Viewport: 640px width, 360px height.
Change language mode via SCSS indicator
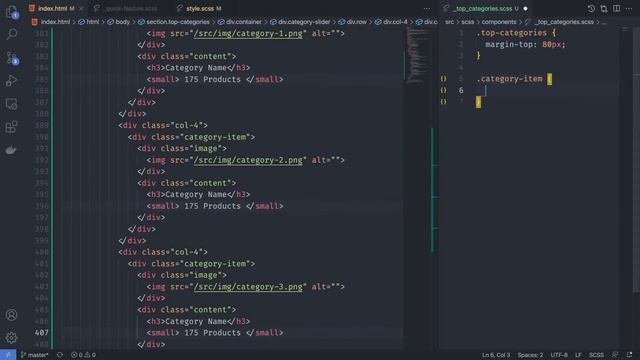(596, 355)
